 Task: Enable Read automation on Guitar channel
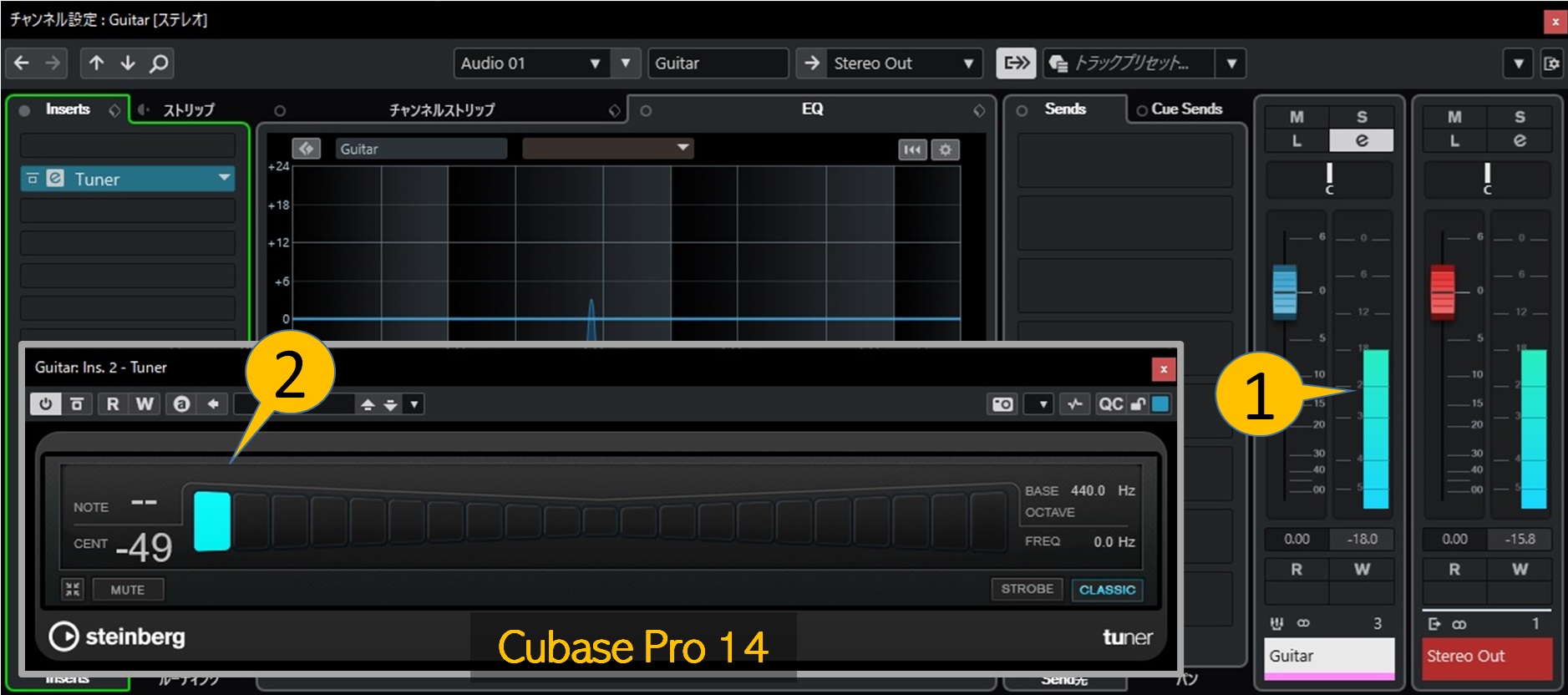pos(1297,570)
